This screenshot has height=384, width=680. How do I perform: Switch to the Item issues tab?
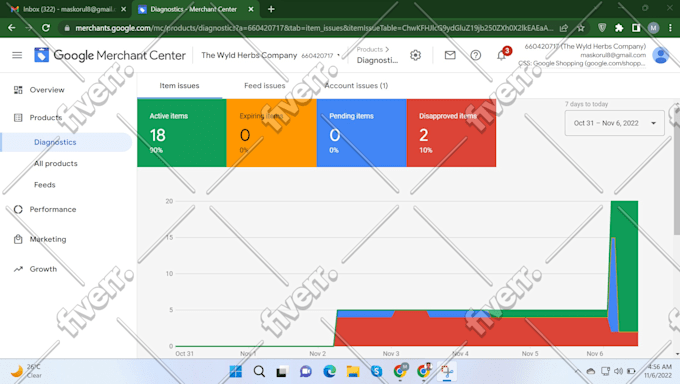click(179, 86)
